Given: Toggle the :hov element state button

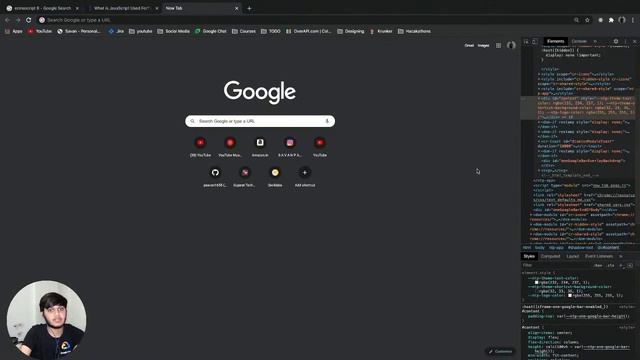Looking at the screenshot, I should [598, 266].
